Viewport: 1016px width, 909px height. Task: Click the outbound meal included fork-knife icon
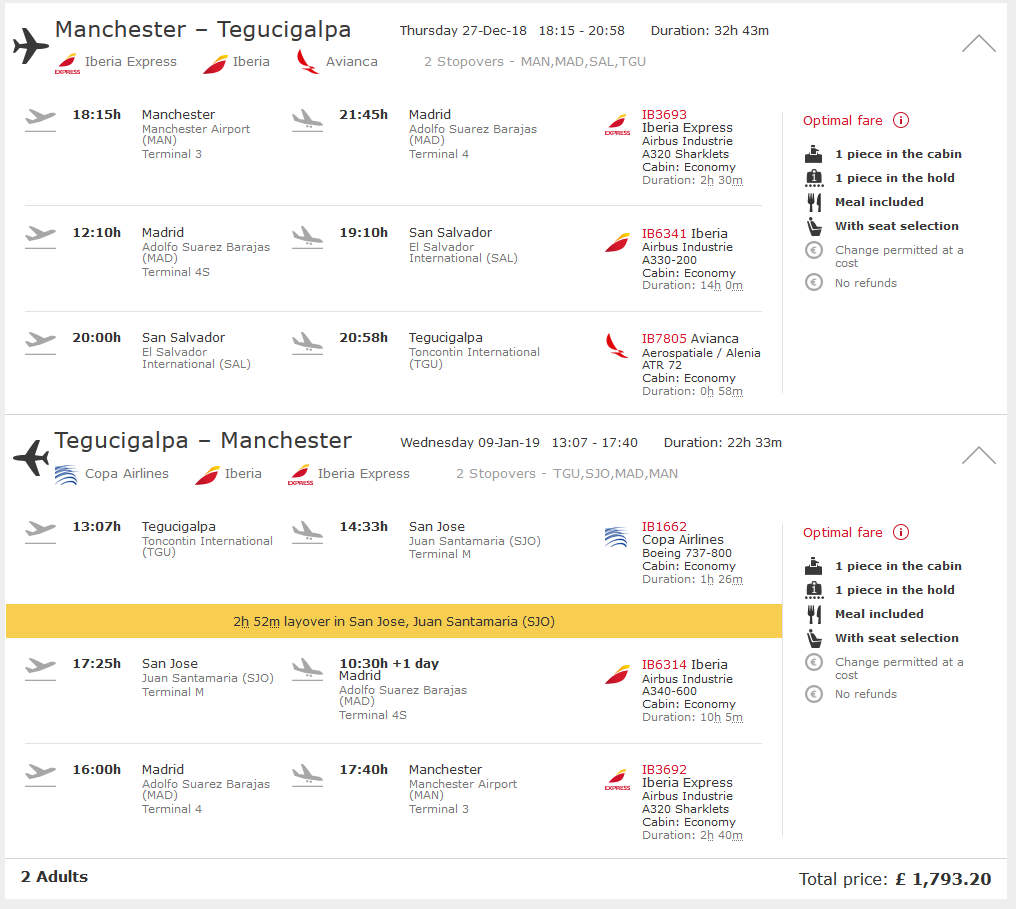tap(814, 203)
